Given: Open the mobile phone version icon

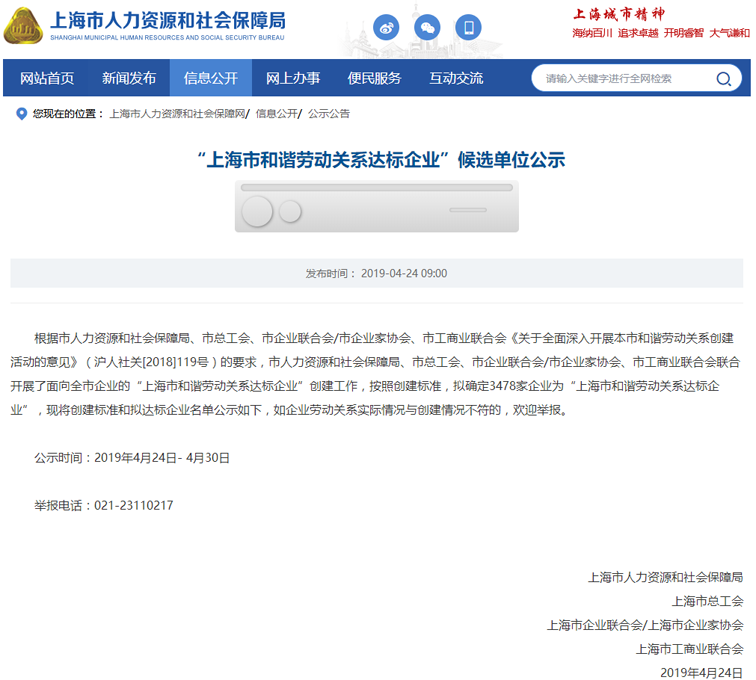Looking at the screenshot, I should click(468, 27).
